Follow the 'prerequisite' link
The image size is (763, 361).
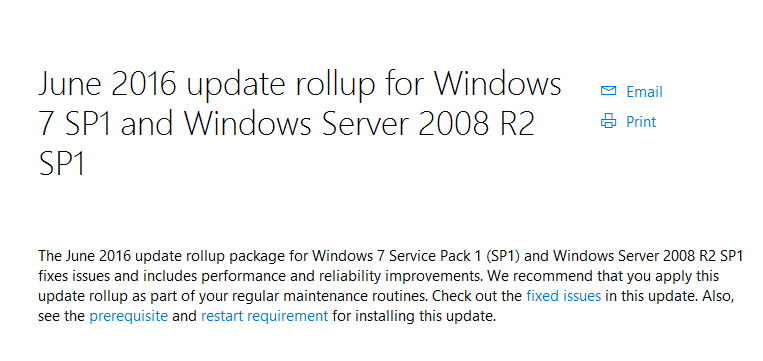coord(128,316)
